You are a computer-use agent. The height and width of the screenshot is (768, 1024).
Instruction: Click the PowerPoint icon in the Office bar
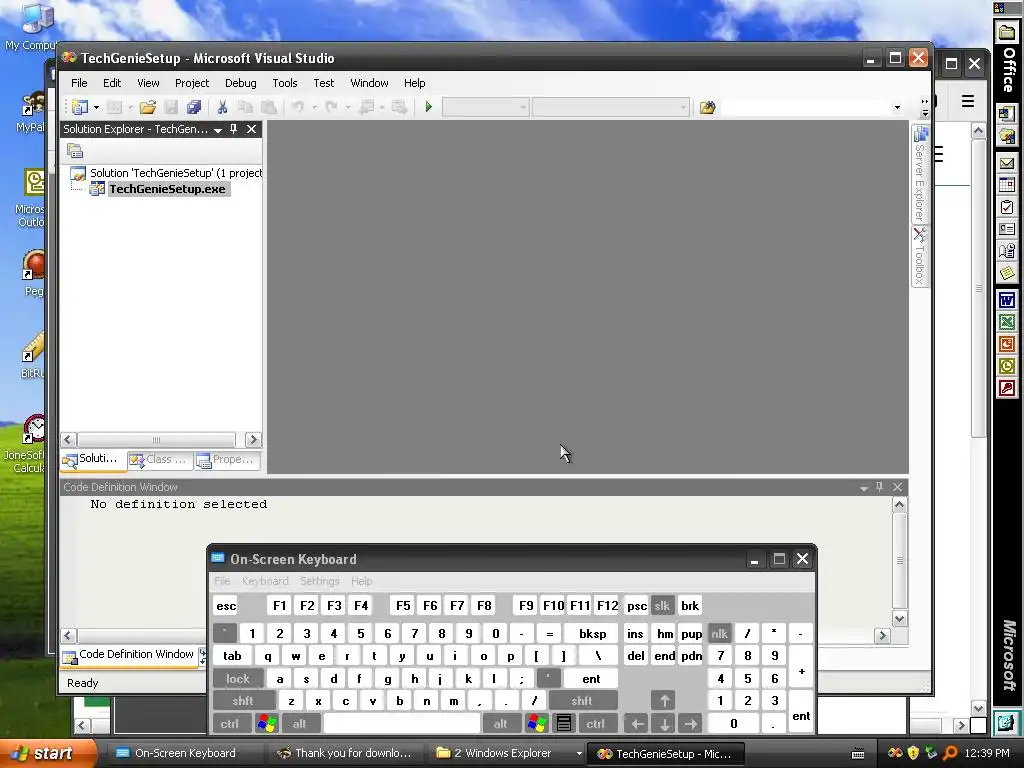(x=1006, y=344)
